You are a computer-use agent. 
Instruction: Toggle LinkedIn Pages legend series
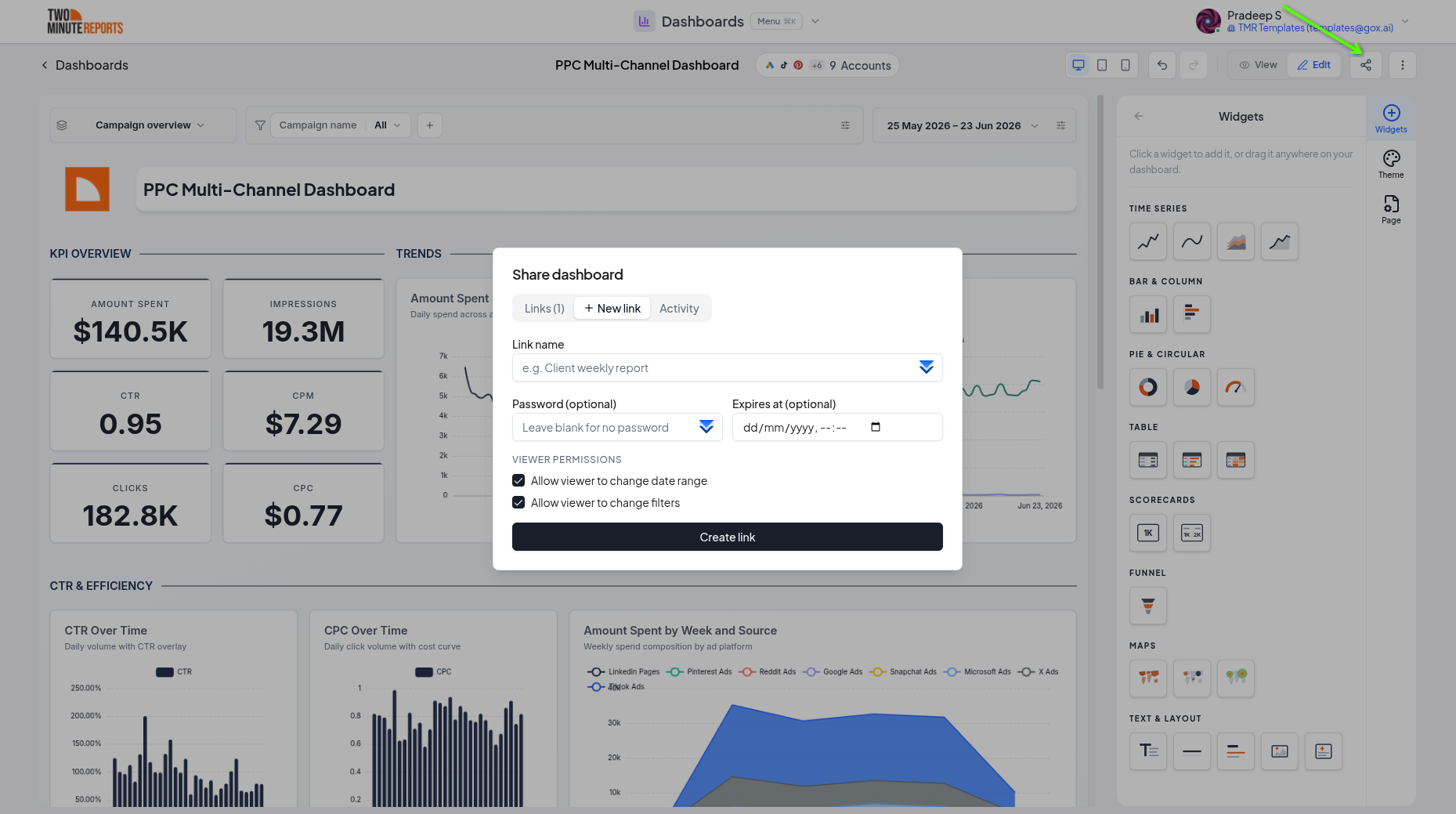click(624, 671)
